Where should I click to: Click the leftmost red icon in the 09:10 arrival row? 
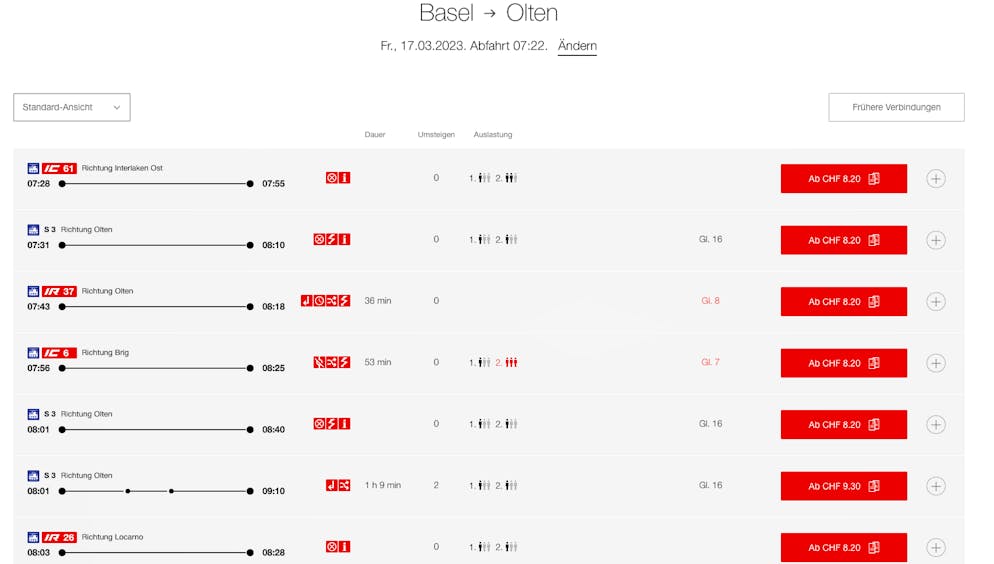click(332, 486)
